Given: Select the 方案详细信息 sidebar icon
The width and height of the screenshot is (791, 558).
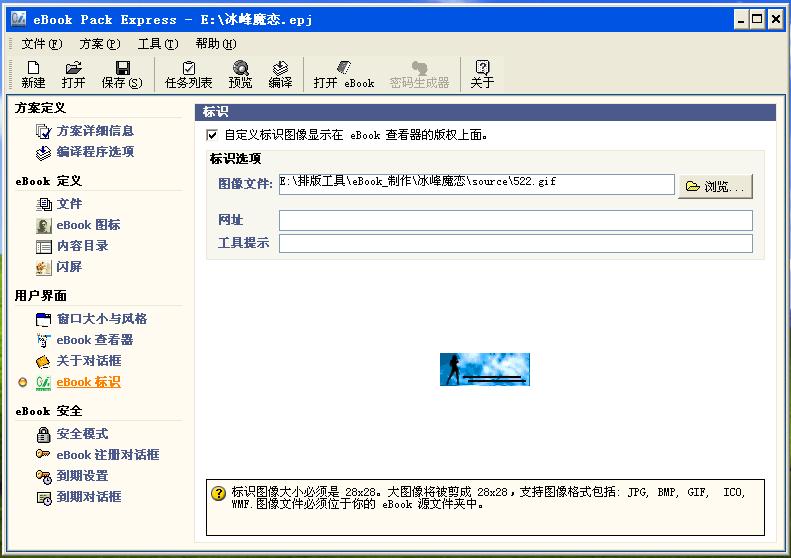Looking at the screenshot, I should [x=44, y=131].
